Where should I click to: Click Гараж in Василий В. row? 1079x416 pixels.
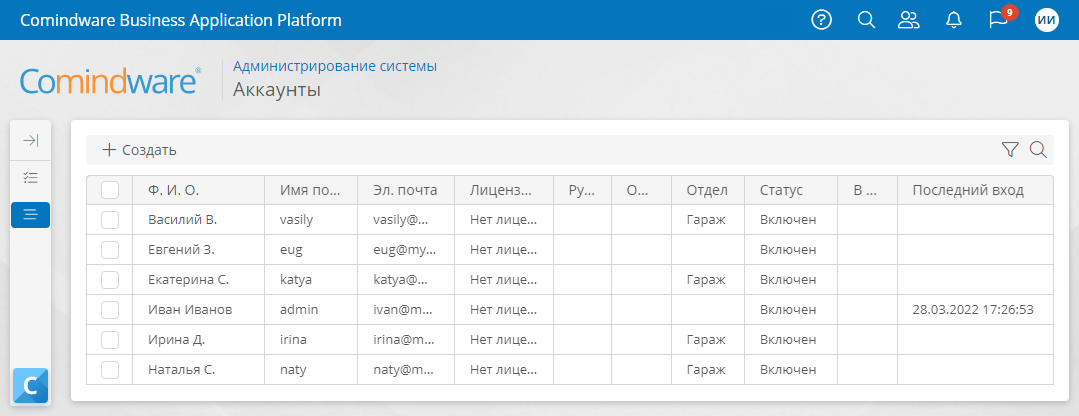[x=706, y=220]
